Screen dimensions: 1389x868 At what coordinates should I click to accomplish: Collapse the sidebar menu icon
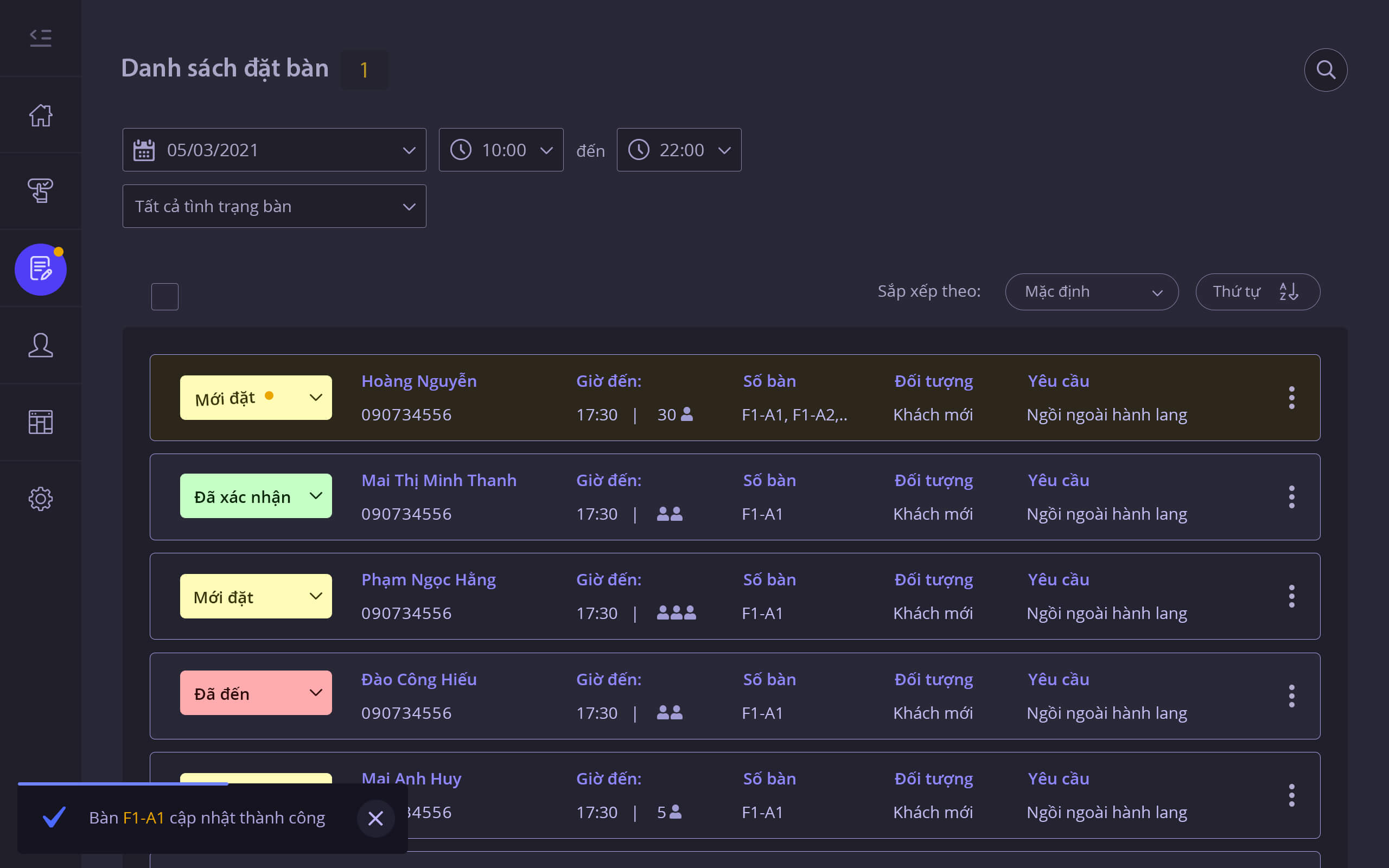point(40,38)
